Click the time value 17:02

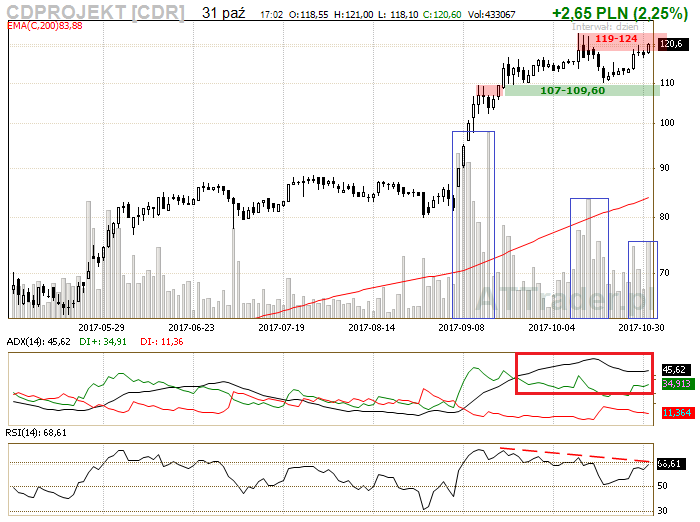pos(271,15)
